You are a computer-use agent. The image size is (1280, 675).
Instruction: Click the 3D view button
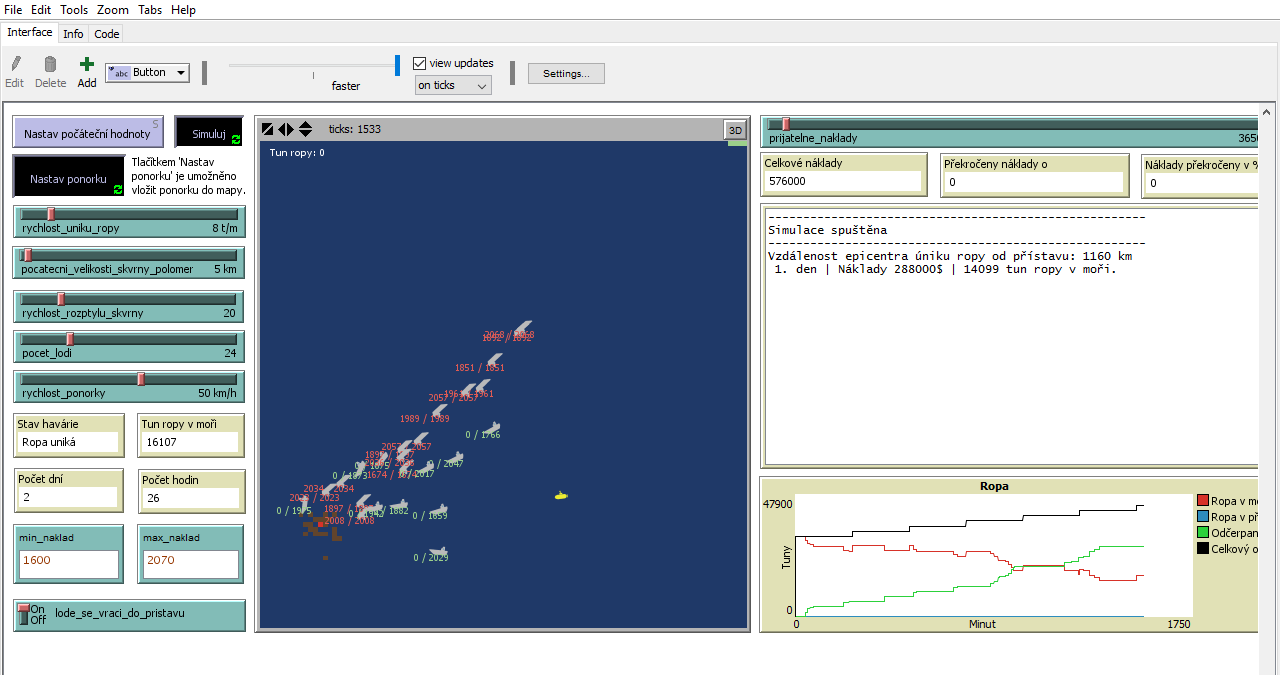[x=735, y=130]
